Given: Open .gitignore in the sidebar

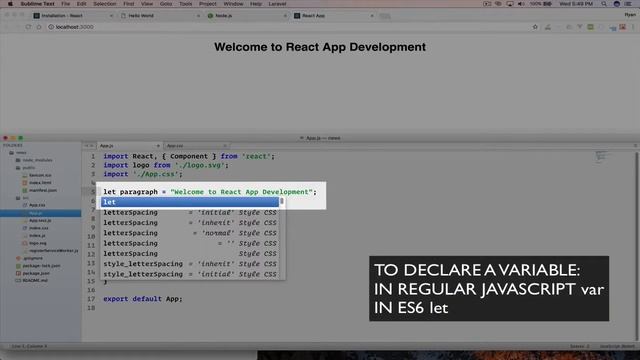Looking at the screenshot, I should (32, 258).
